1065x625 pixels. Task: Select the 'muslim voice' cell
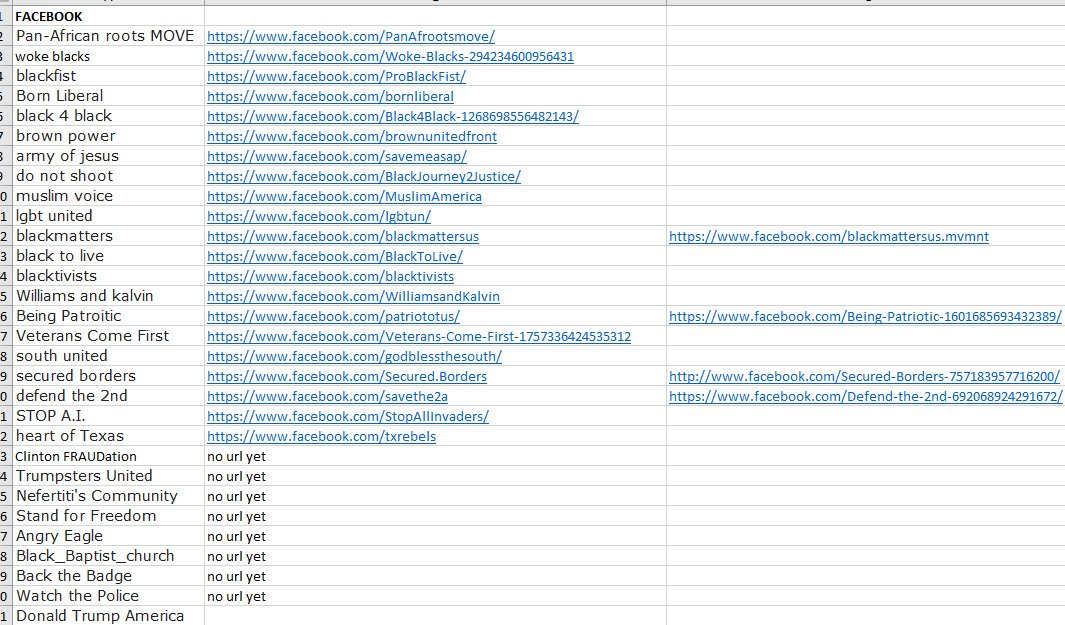pos(108,196)
